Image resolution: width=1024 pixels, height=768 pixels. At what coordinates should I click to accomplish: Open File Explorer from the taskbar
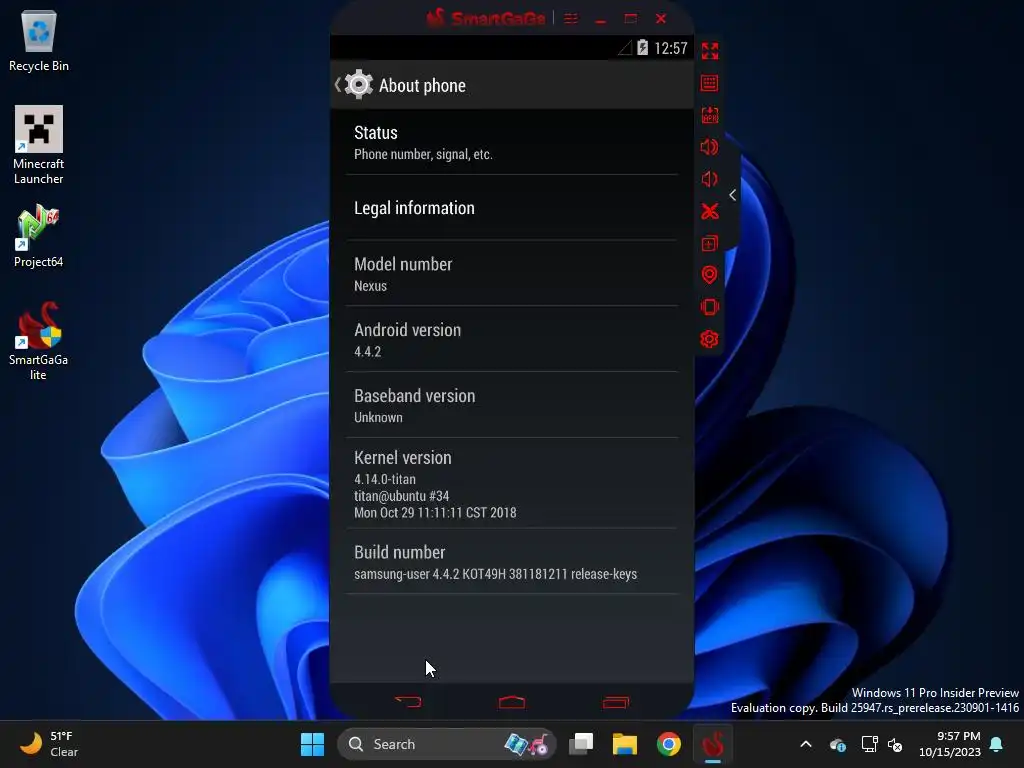pos(625,744)
